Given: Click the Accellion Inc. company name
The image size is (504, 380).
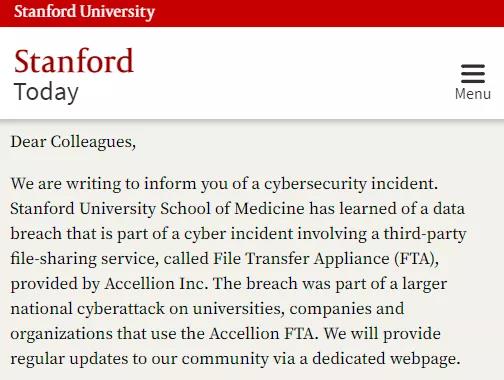Looking at the screenshot, I should pos(156,284).
